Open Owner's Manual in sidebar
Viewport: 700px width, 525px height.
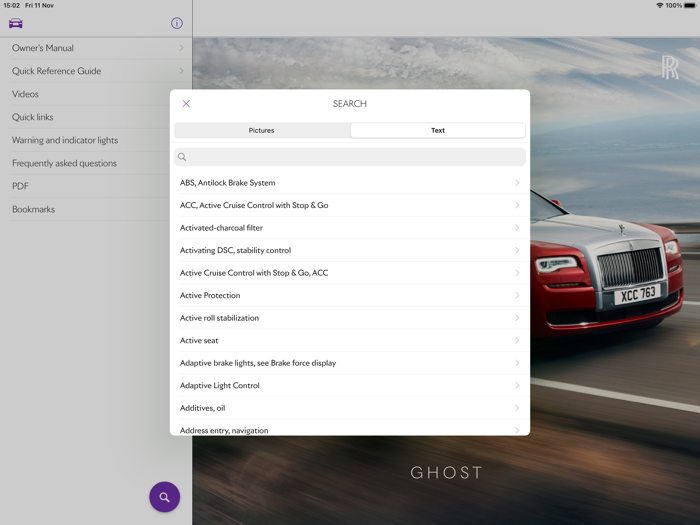(x=96, y=48)
